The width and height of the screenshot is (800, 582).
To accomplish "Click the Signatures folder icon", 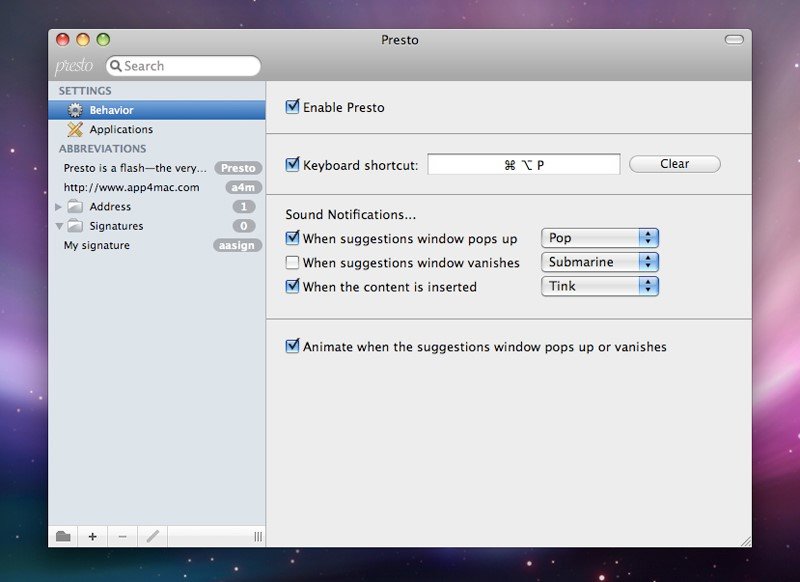I will (75, 225).
